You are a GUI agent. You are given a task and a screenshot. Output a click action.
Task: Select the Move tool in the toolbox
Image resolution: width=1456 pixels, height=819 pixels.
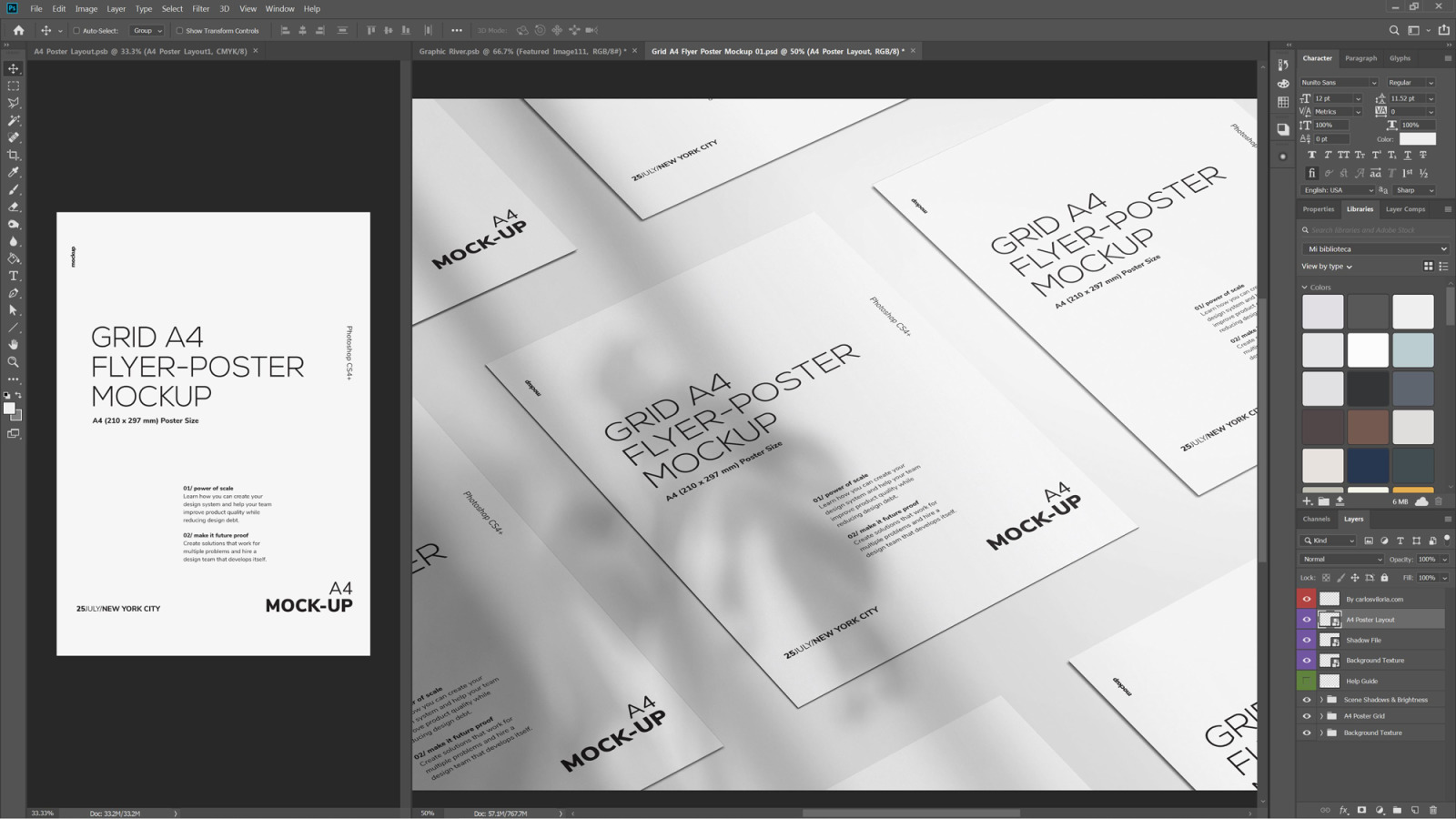[14, 68]
